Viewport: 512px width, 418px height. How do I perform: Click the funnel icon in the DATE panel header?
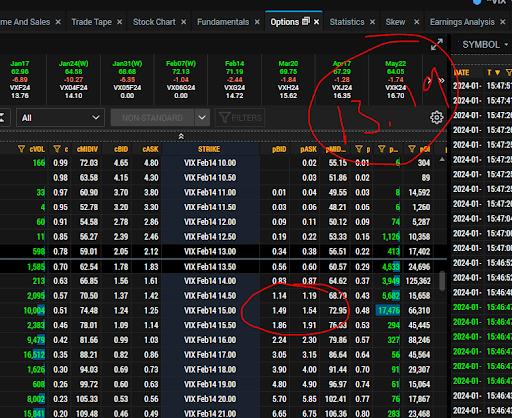point(509,72)
